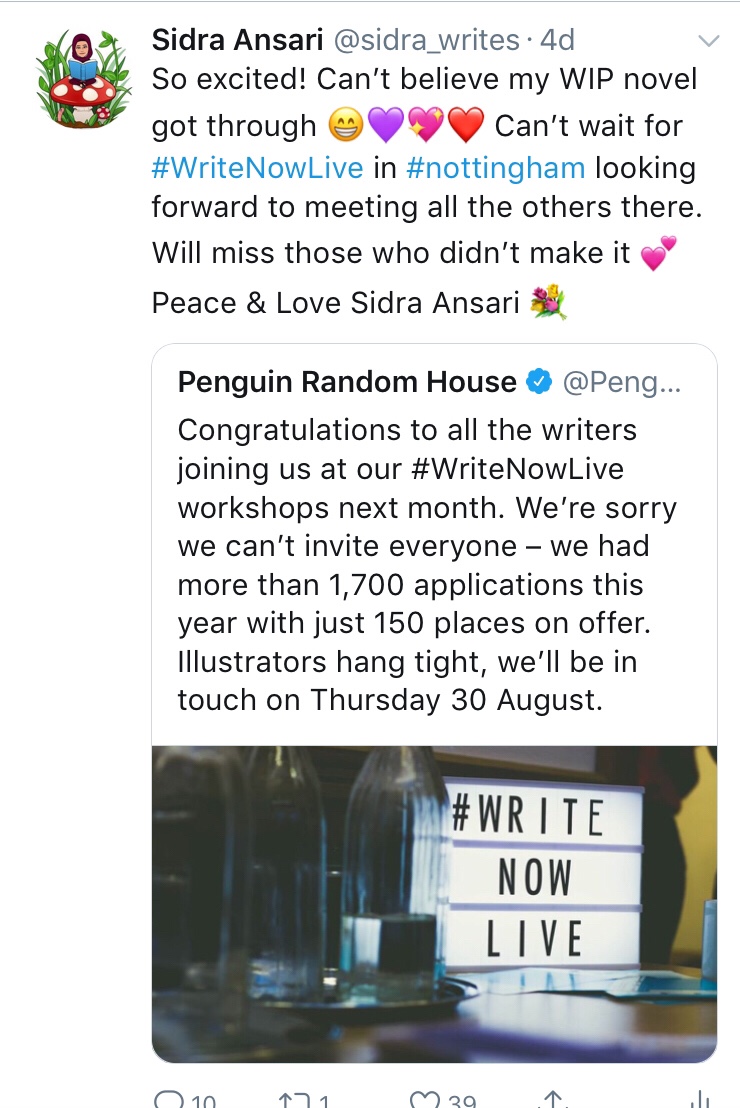View the #WRITE NOW LIVE lightbox photo

click(434, 902)
